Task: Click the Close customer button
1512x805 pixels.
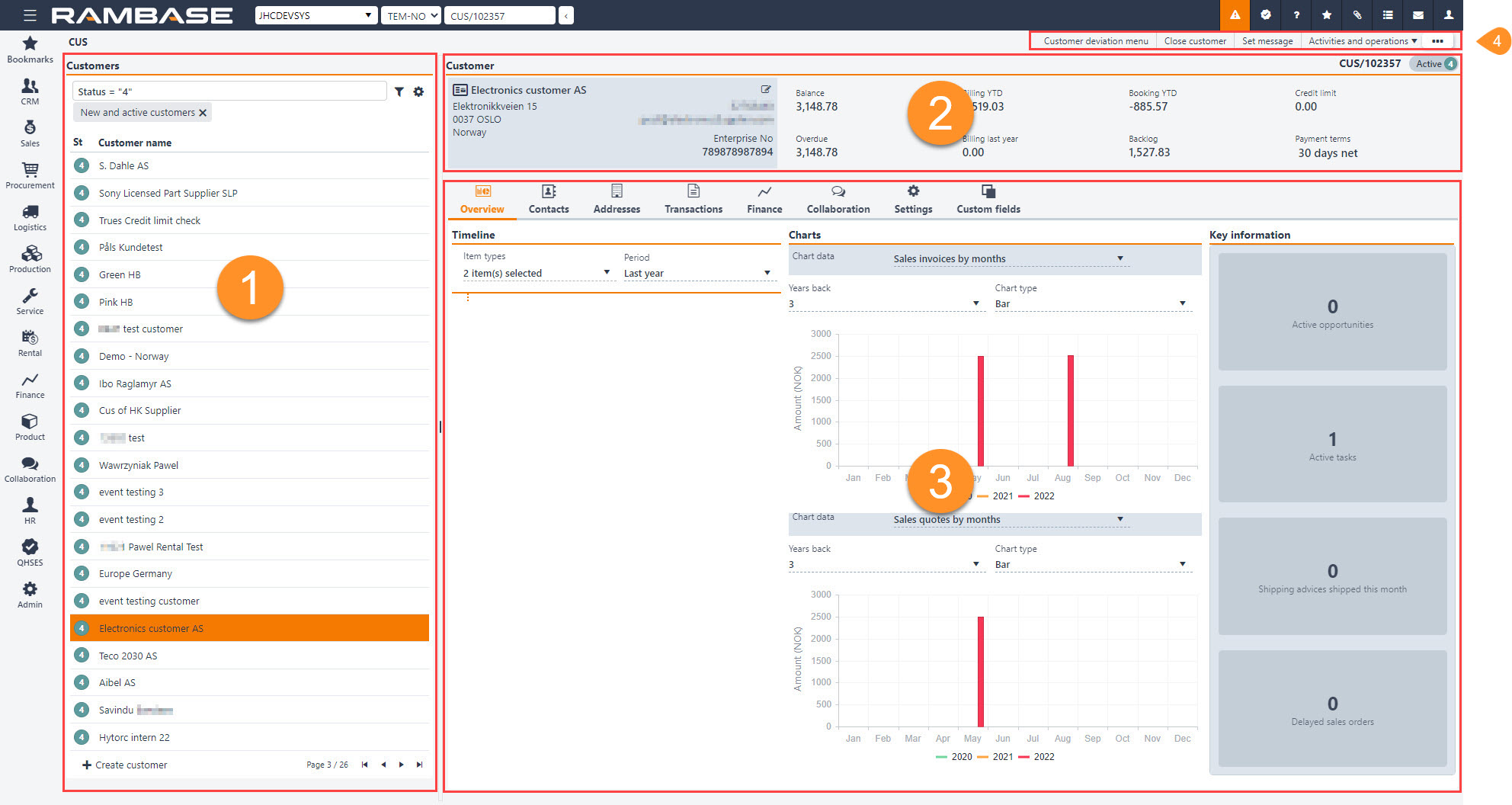Action: coord(1194,41)
